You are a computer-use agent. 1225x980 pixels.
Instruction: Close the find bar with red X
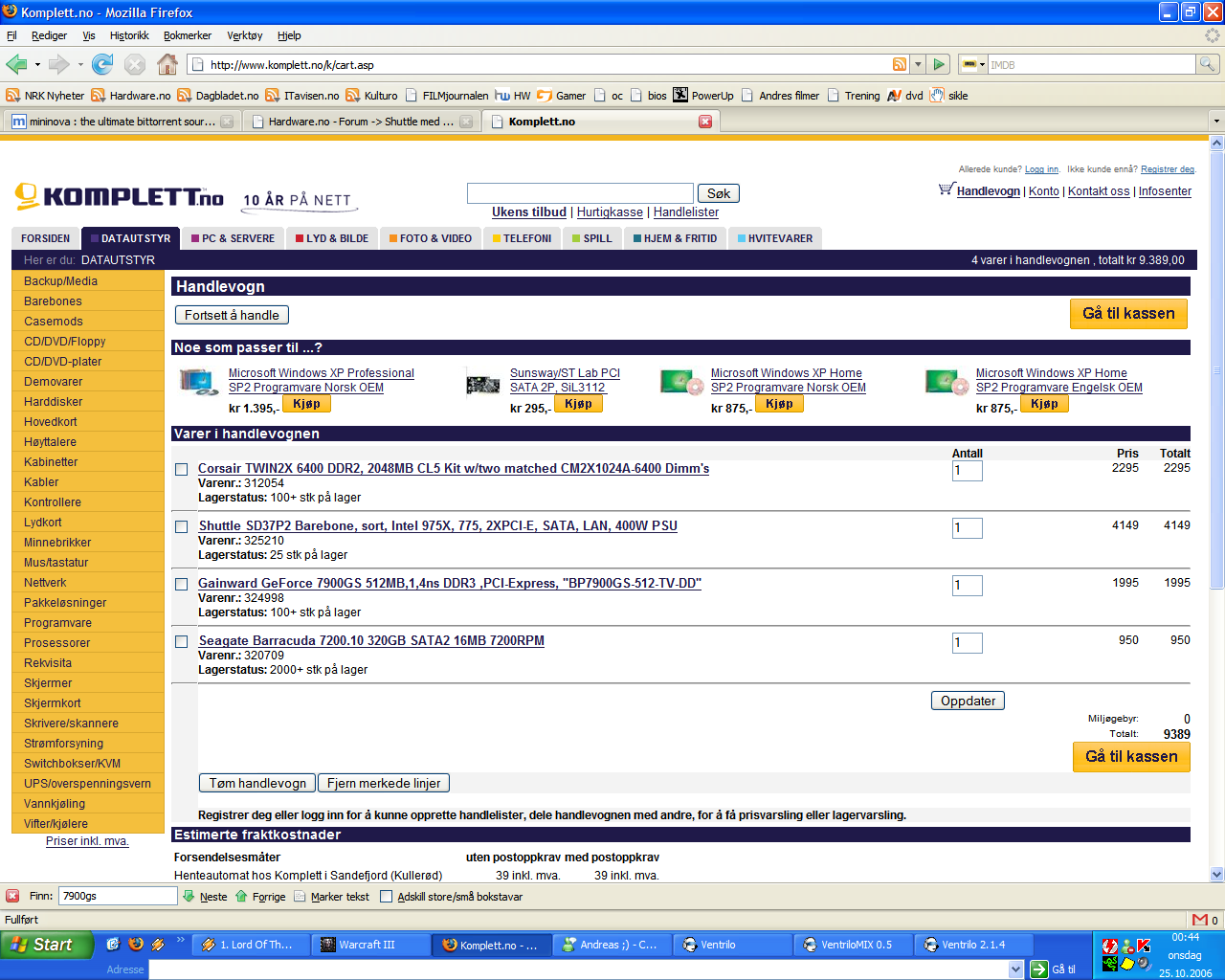click(12, 896)
